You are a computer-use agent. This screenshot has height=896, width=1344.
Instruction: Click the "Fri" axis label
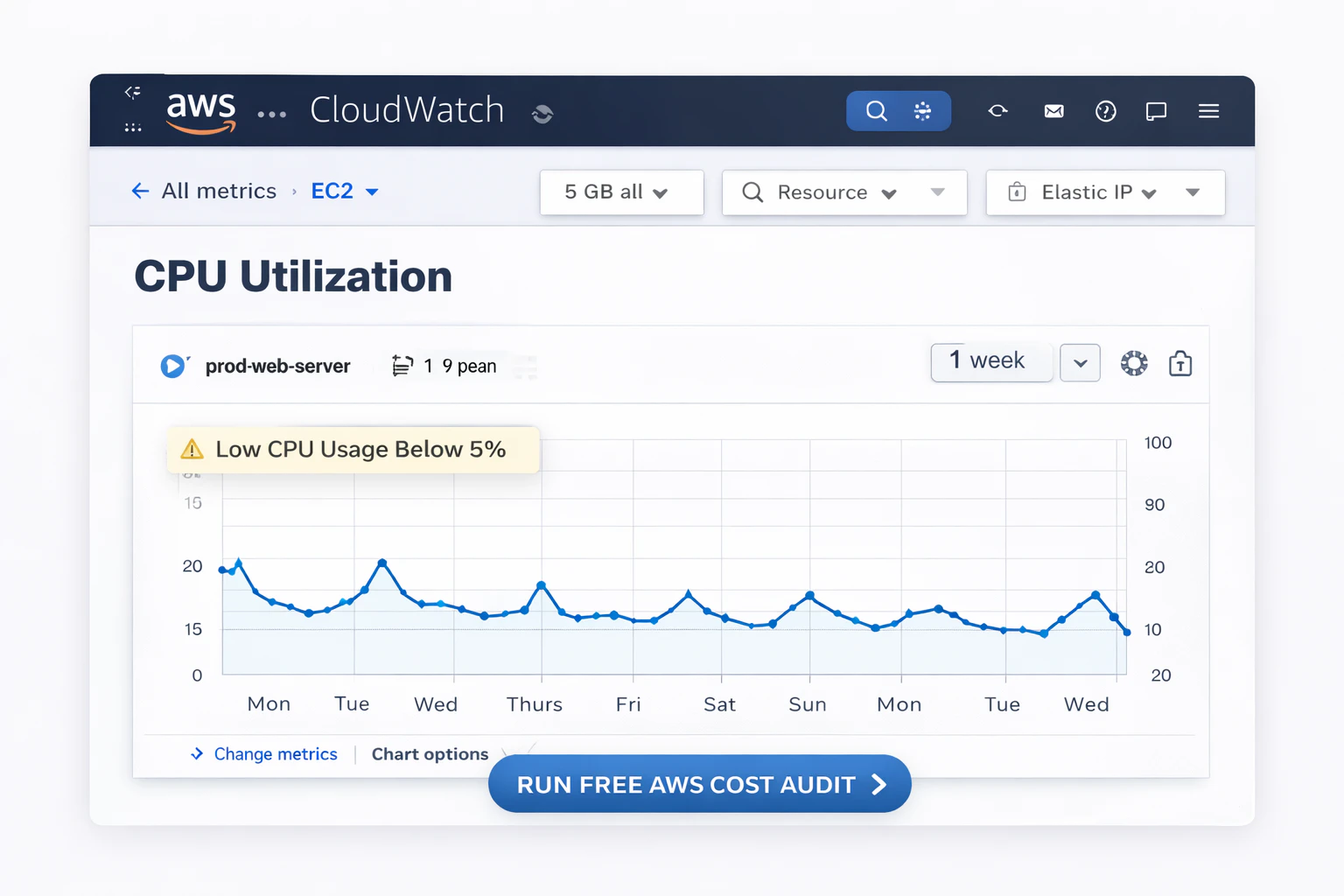[x=628, y=704]
